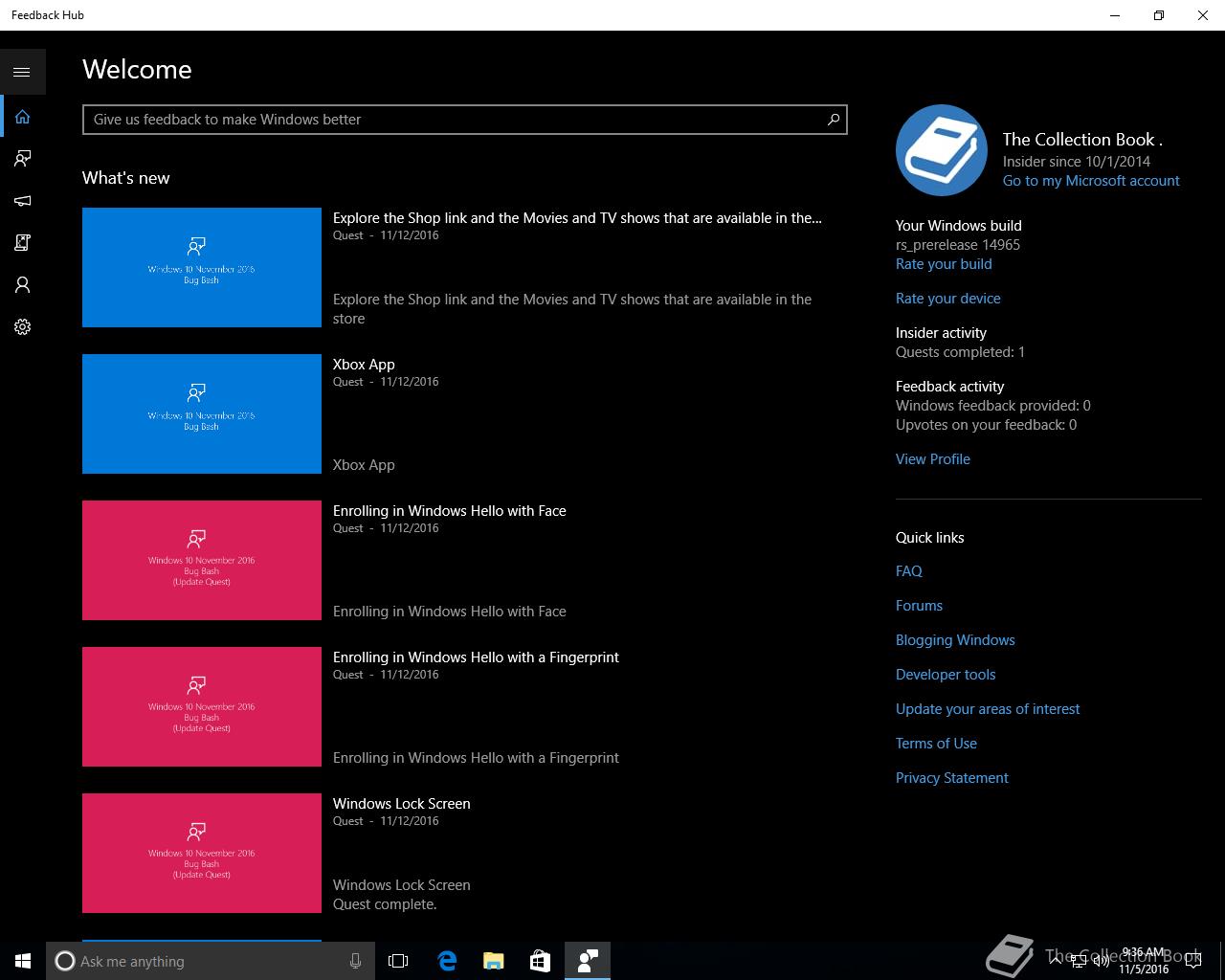Open the Windows Start menu

[23, 961]
